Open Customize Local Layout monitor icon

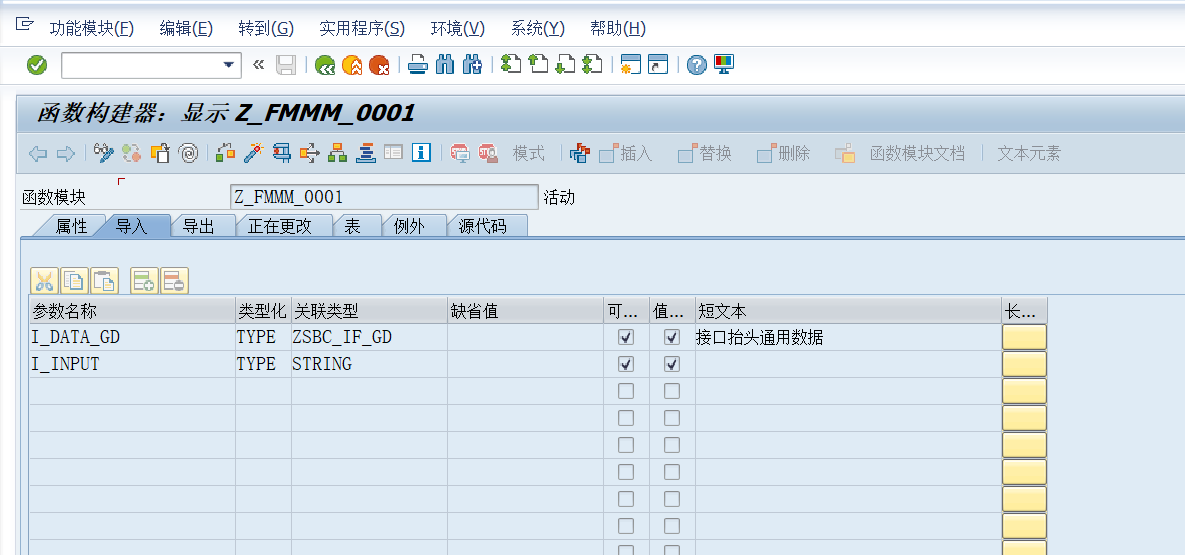[x=724, y=65]
